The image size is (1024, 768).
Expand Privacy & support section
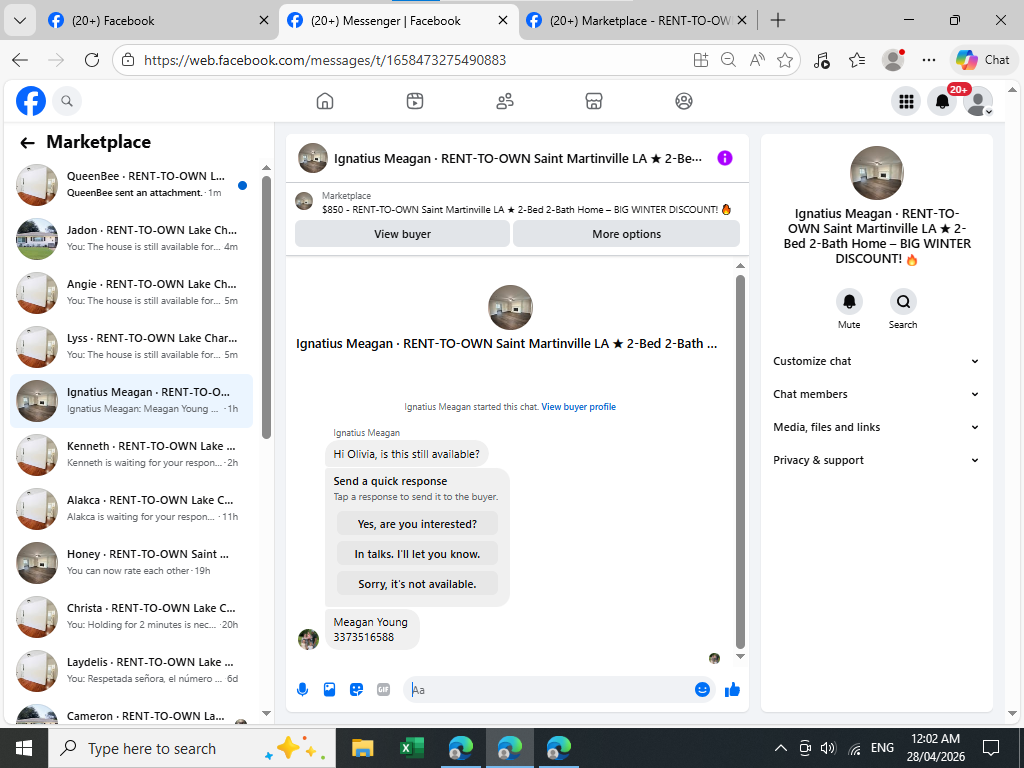(876, 460)
